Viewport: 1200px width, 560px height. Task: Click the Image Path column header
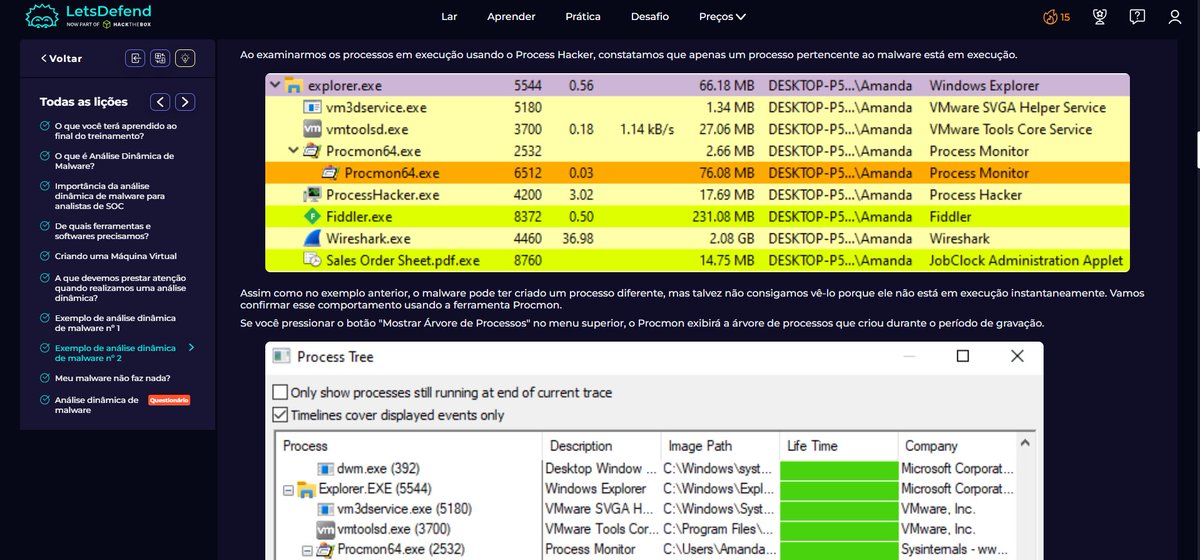[720, 446]
